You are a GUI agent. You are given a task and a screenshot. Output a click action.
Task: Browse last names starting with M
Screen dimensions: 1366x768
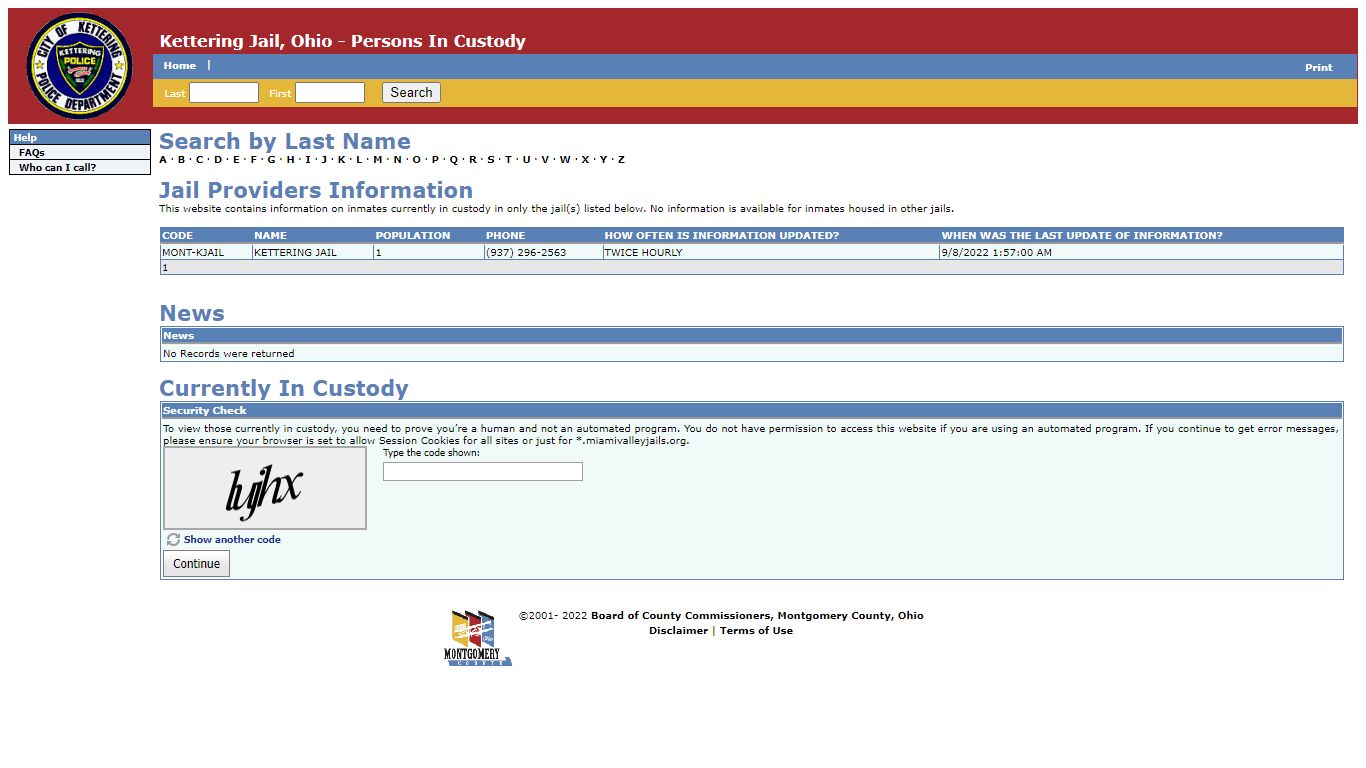pyautogui.click(x=377, y=160)
